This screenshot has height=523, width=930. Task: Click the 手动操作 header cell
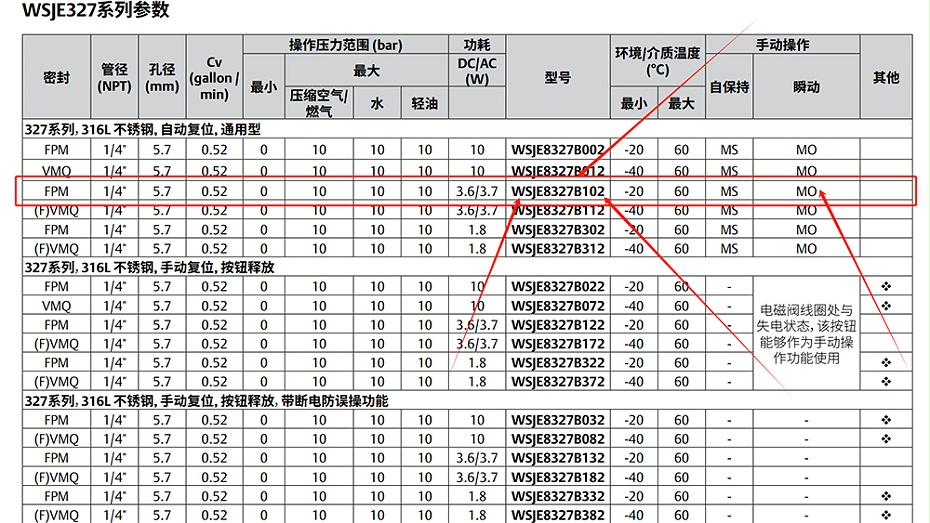(x=782, y=45)
